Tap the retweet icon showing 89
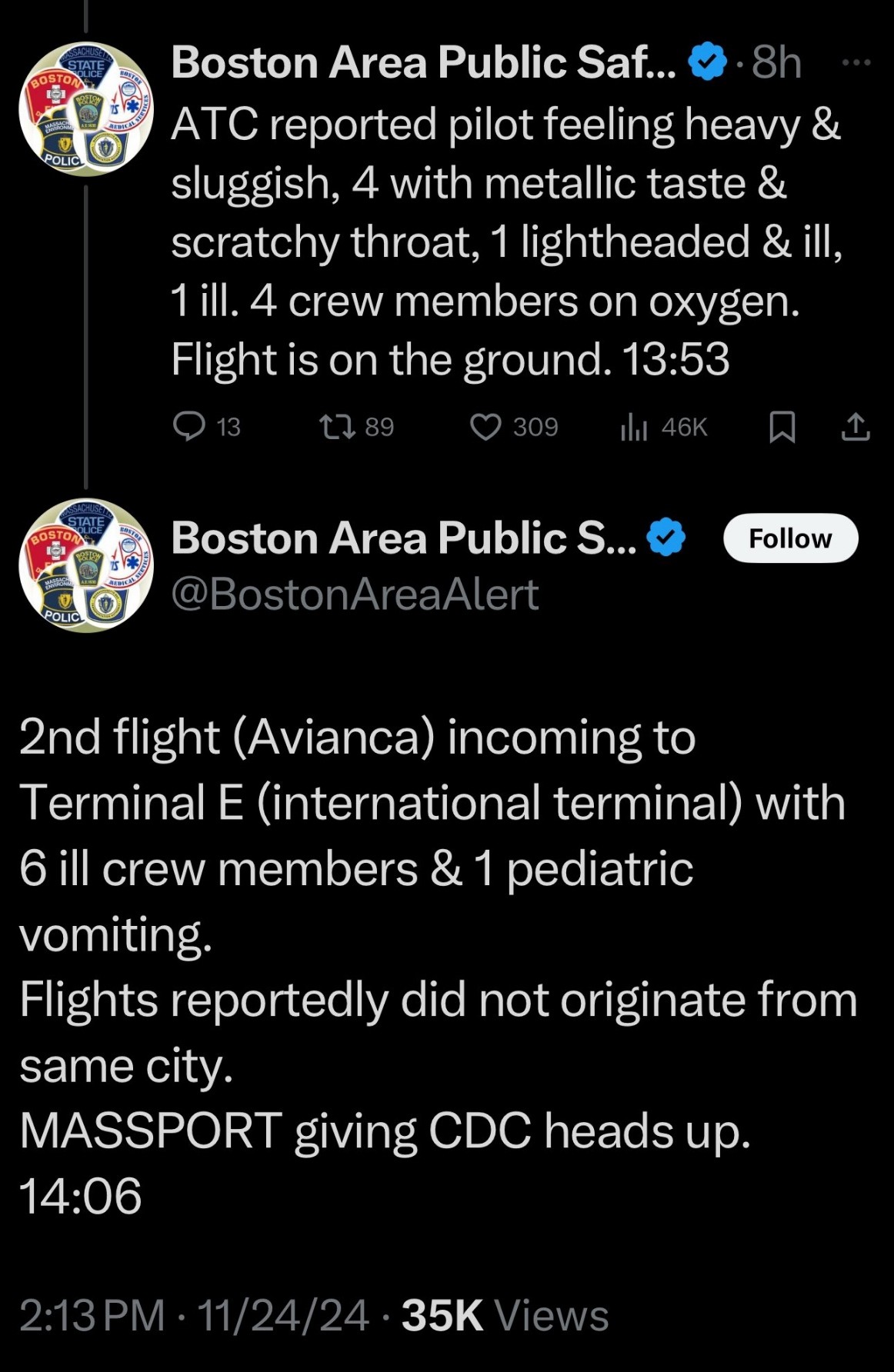 337,426
